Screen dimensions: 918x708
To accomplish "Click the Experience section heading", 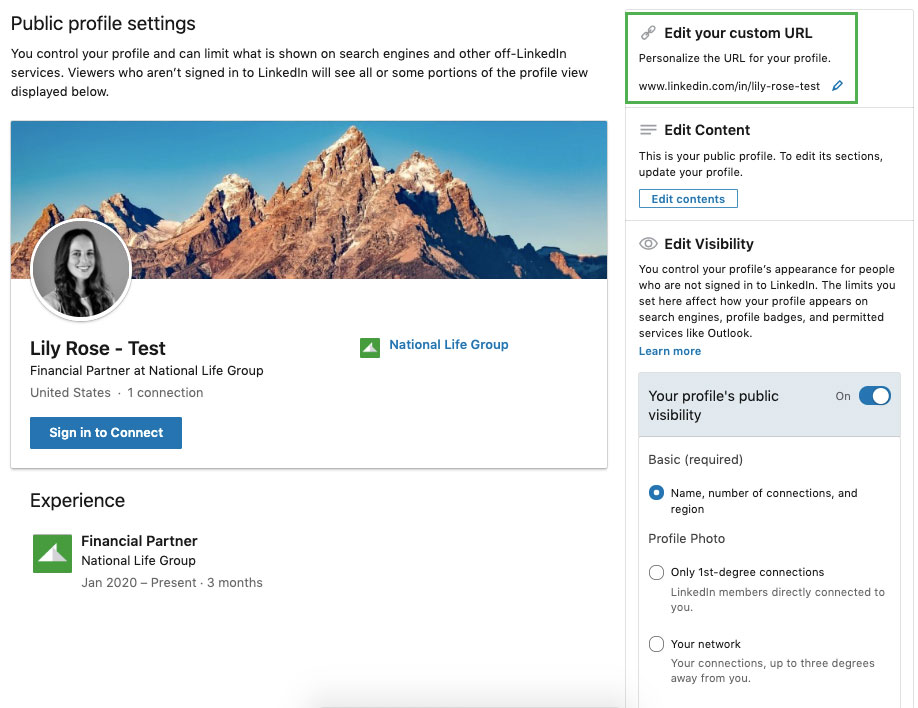I will tap(77, 501).
